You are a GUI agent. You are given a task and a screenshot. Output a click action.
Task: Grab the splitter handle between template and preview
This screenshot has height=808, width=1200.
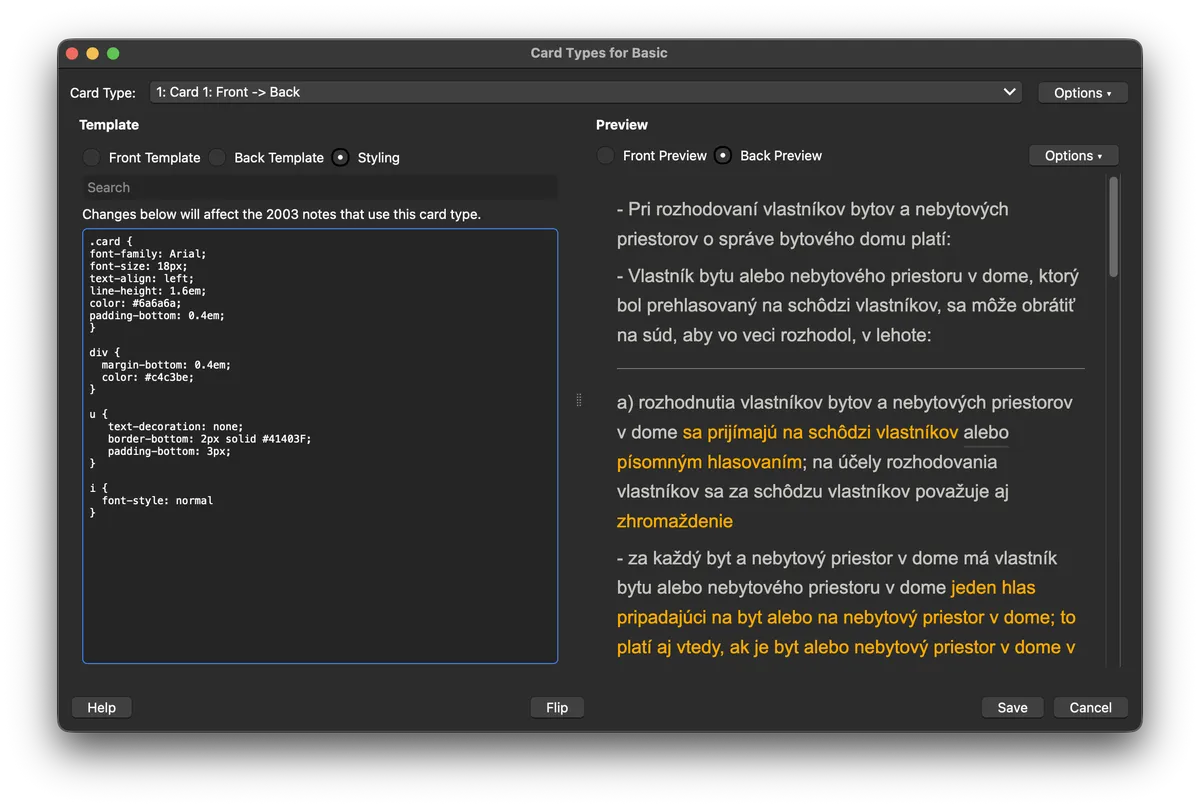click(x=578, y=400)
